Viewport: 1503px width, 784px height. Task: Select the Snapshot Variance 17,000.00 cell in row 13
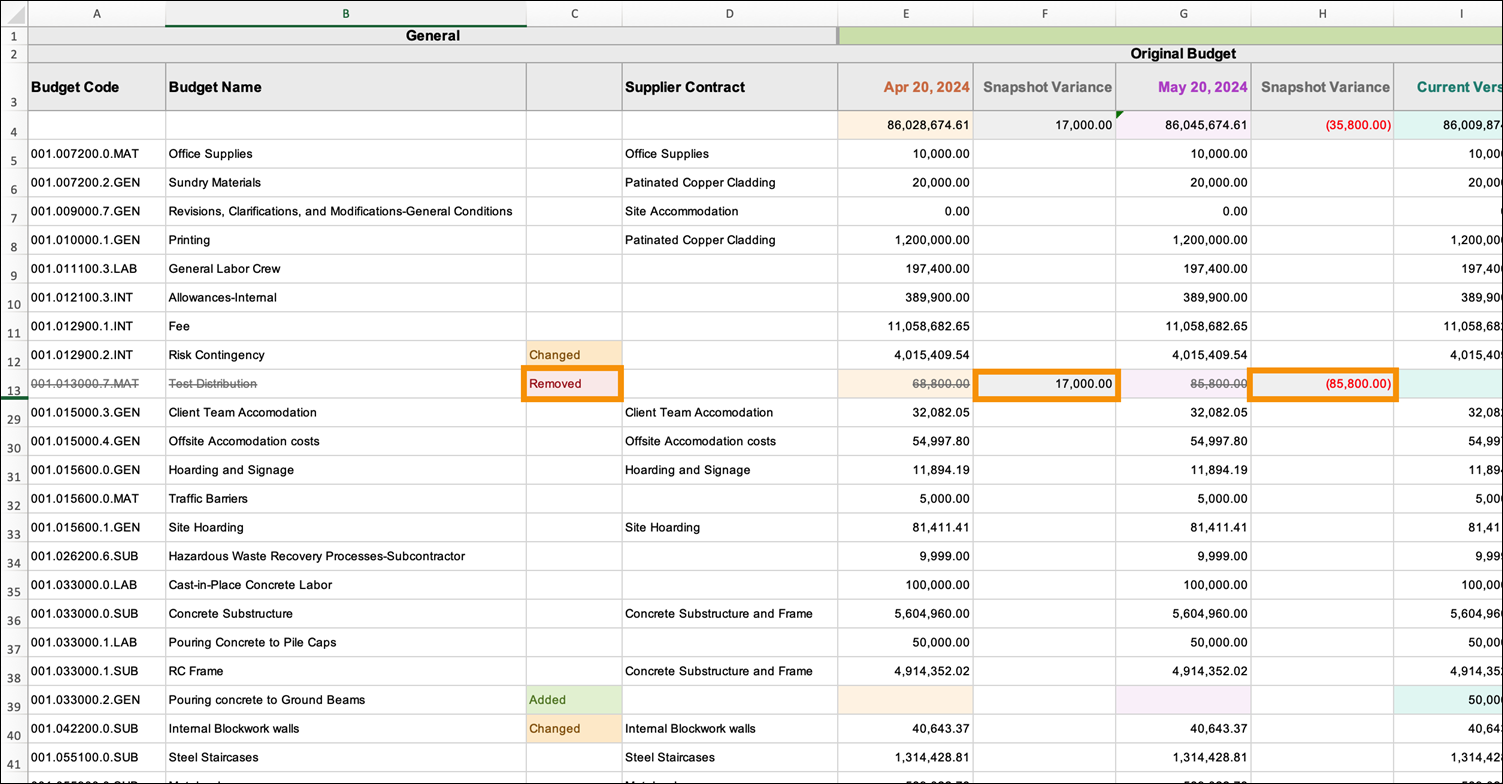coord(1046,383)
